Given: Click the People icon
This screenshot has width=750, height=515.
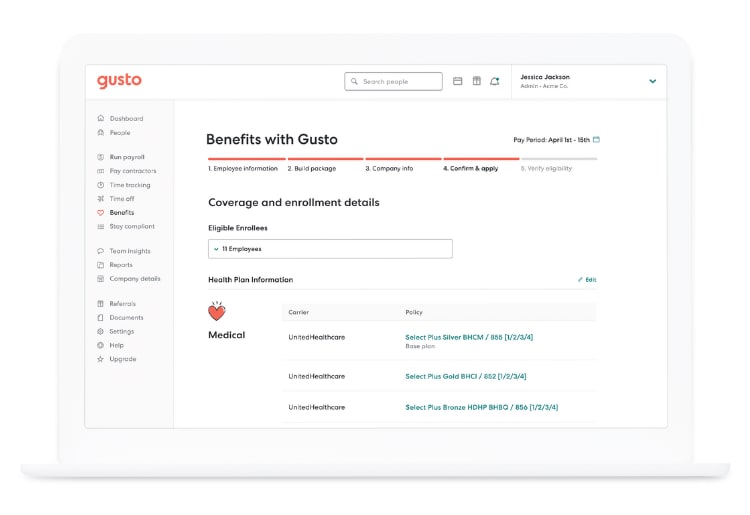Looking at the screenshot, I should pos(100,132).
